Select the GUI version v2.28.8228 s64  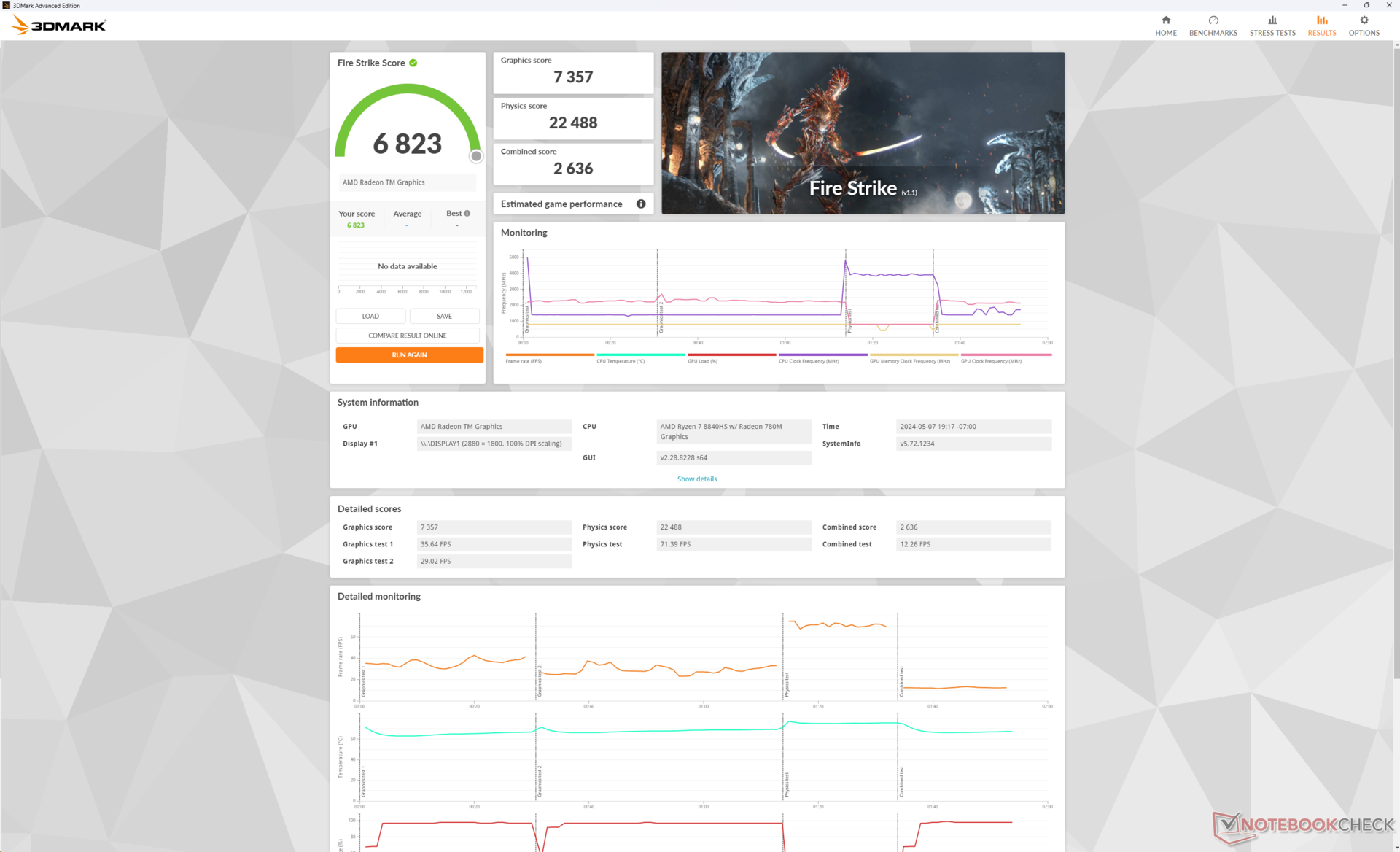(x=734, y=457)
